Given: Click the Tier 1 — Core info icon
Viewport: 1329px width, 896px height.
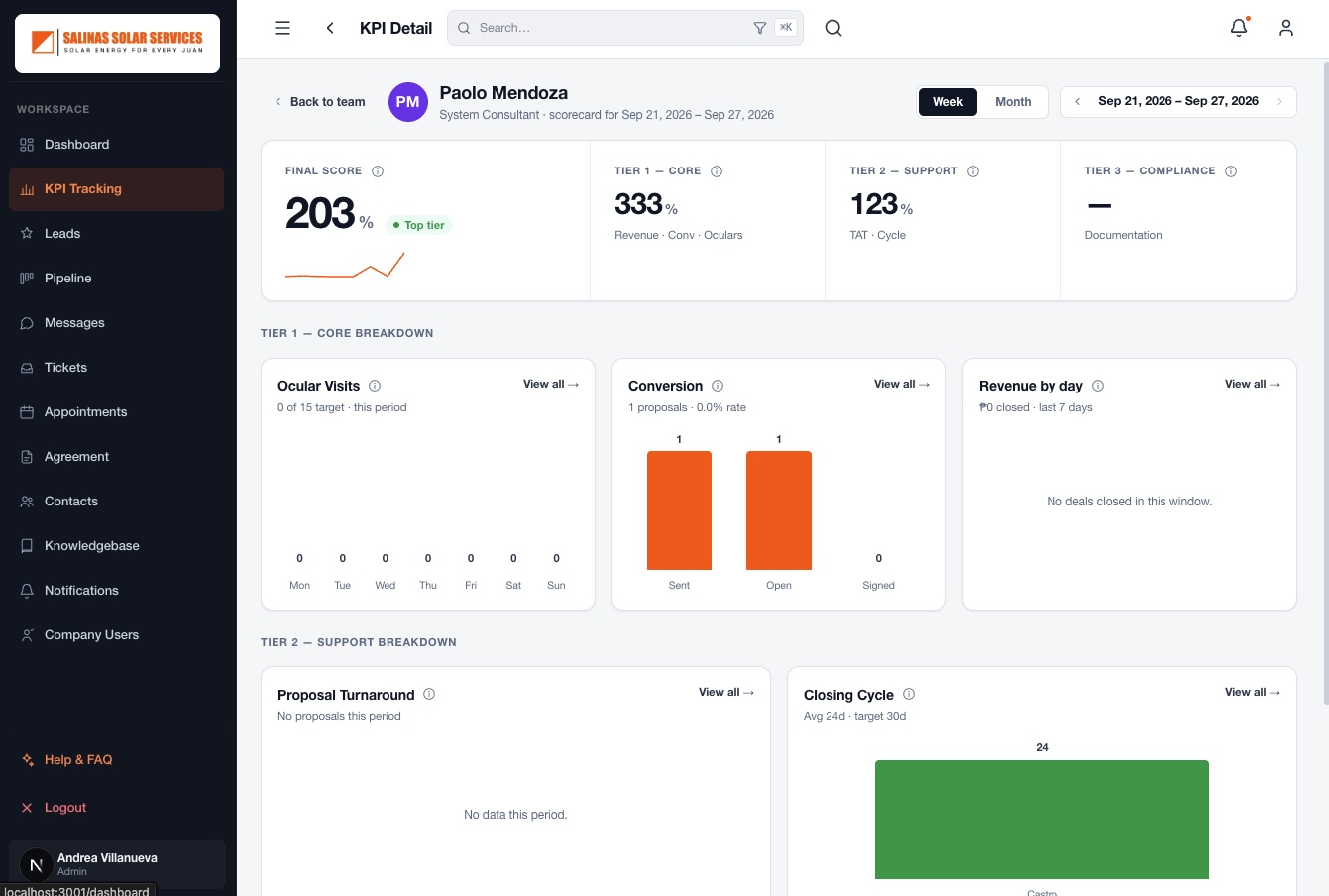Looking at the screenshot, I should [717, 171].
